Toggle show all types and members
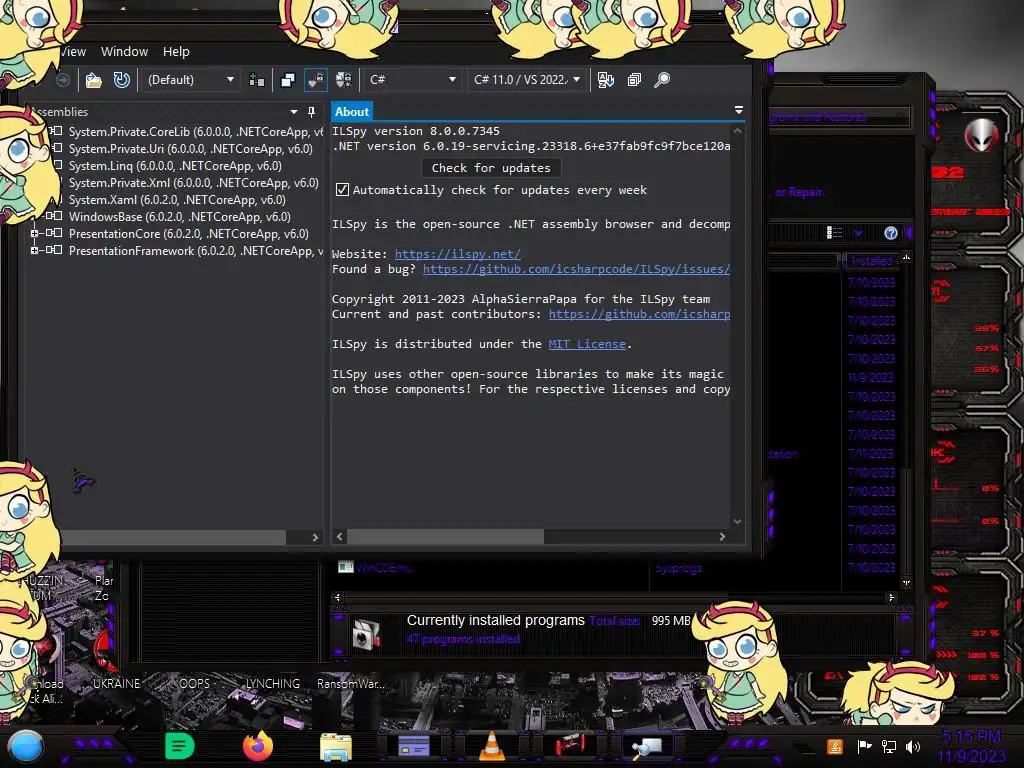1024x768 pixels. click(x=344, y=80)
